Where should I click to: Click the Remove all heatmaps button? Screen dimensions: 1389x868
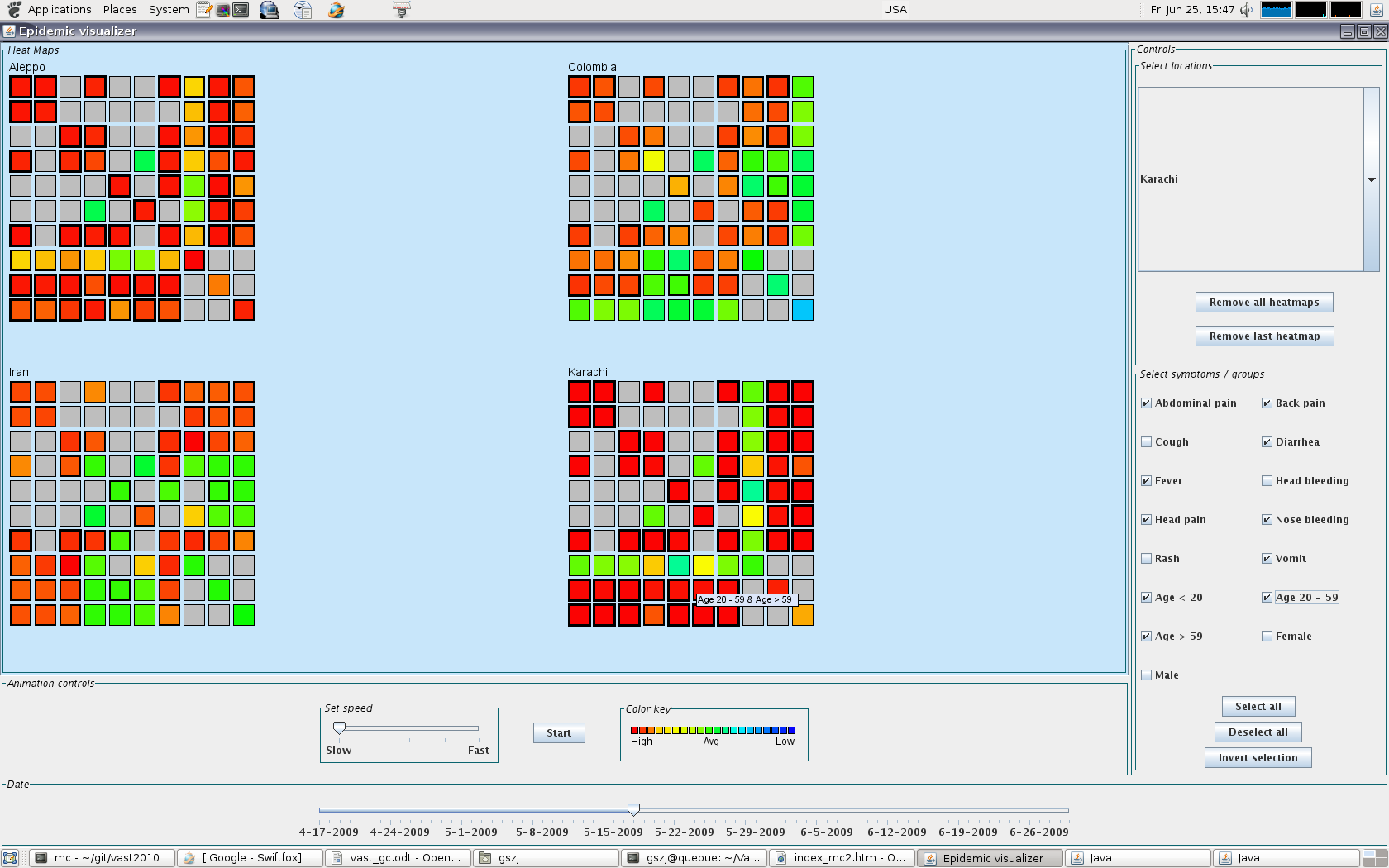click(1263, 303)
